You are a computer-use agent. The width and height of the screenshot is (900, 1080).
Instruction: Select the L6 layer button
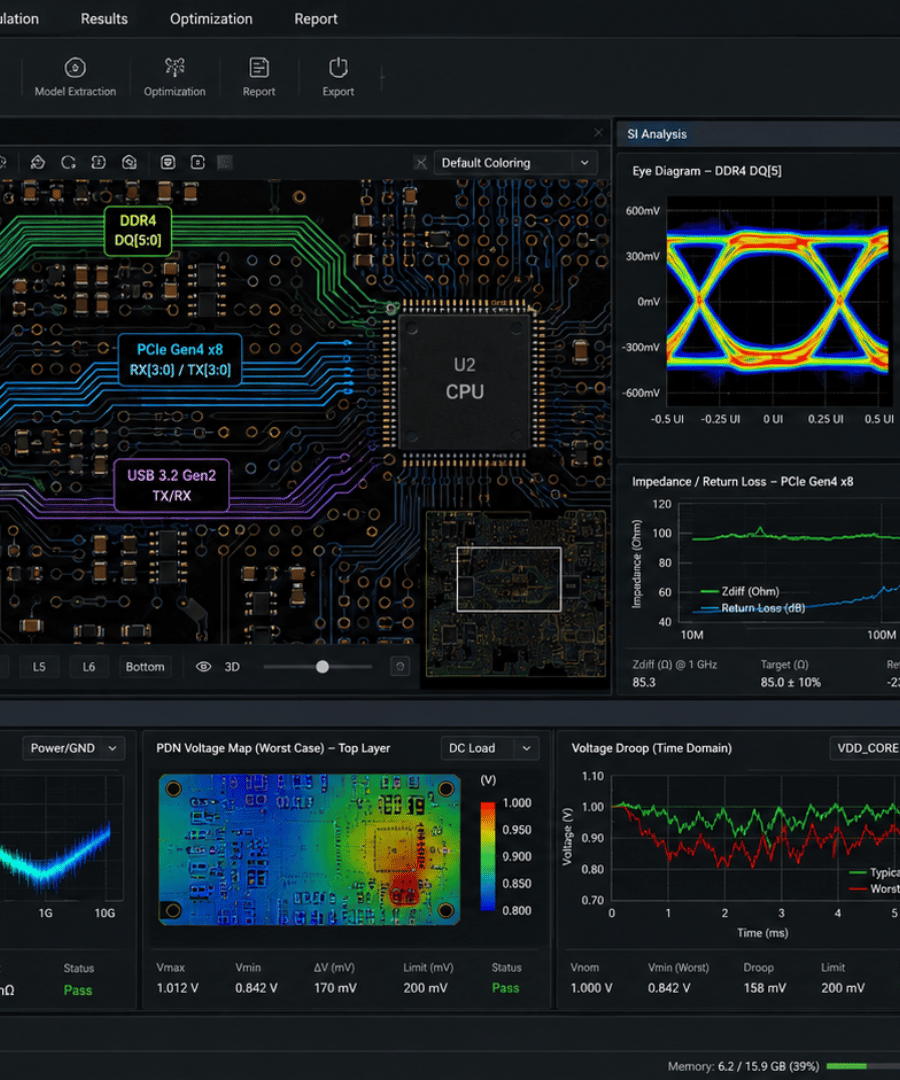[x=89, y=667]
